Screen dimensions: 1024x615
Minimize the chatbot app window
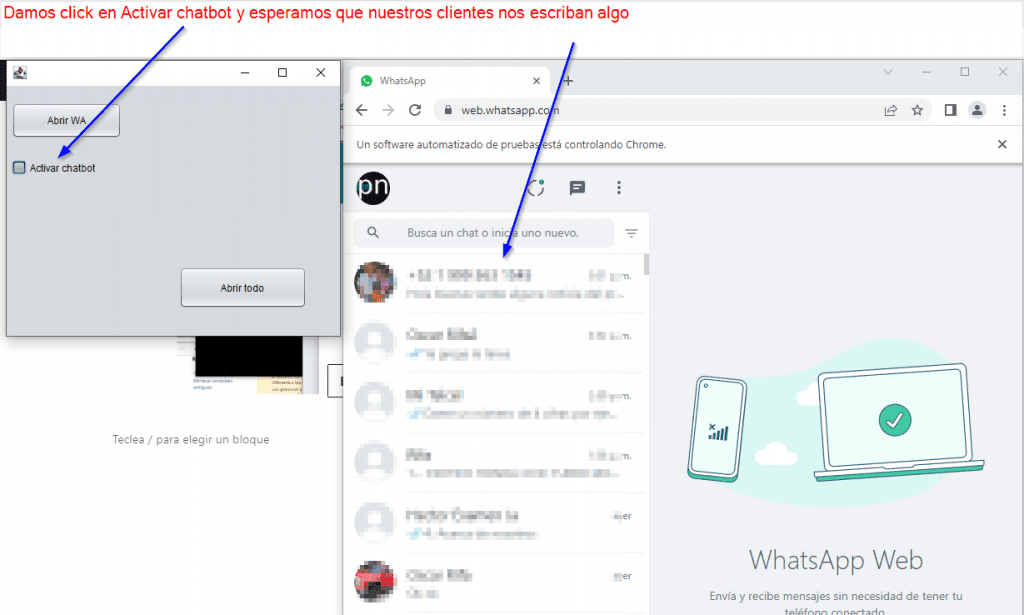pyautogui.click(x=245, y=72)
